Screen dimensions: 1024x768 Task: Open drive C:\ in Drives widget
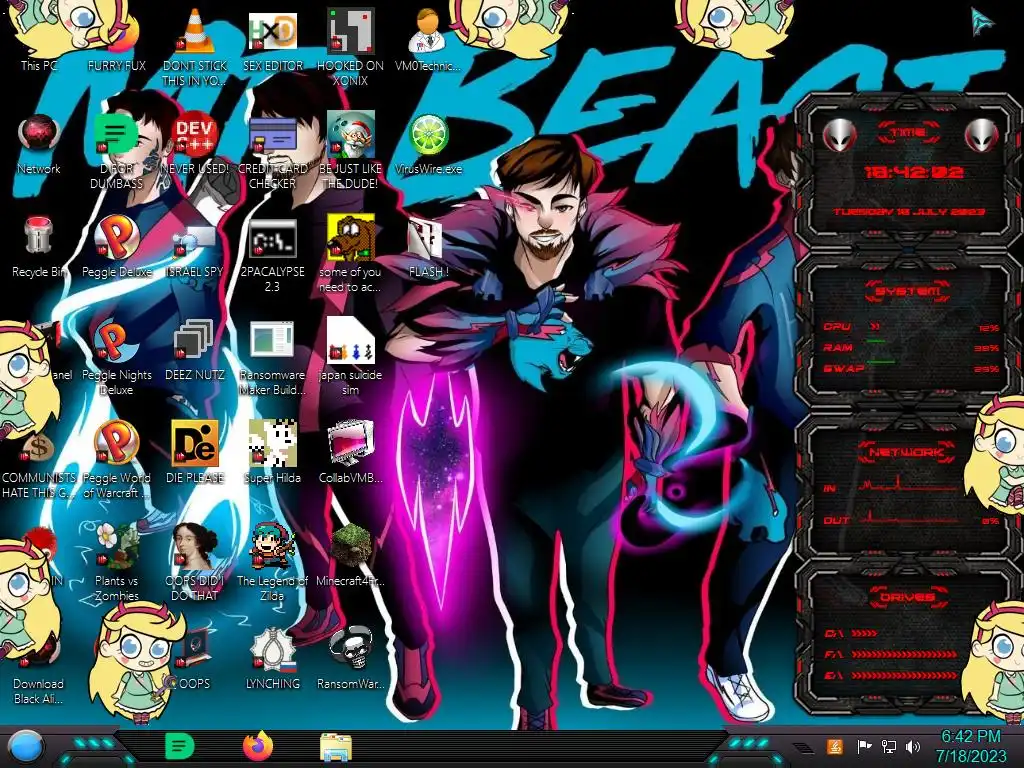[x=852, y=633]
